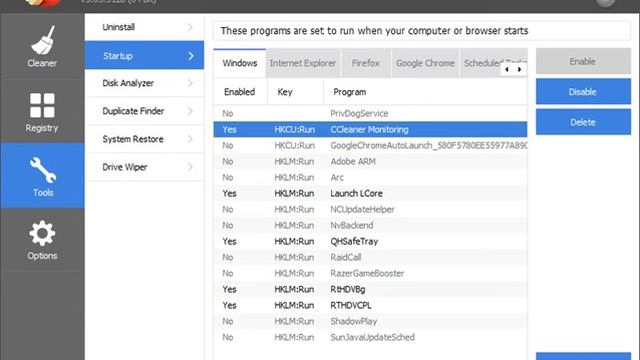Viewport: 640px width, 360px height.
Task: Click the Drive Wiper chevron arrow
Action: point(190,167)
